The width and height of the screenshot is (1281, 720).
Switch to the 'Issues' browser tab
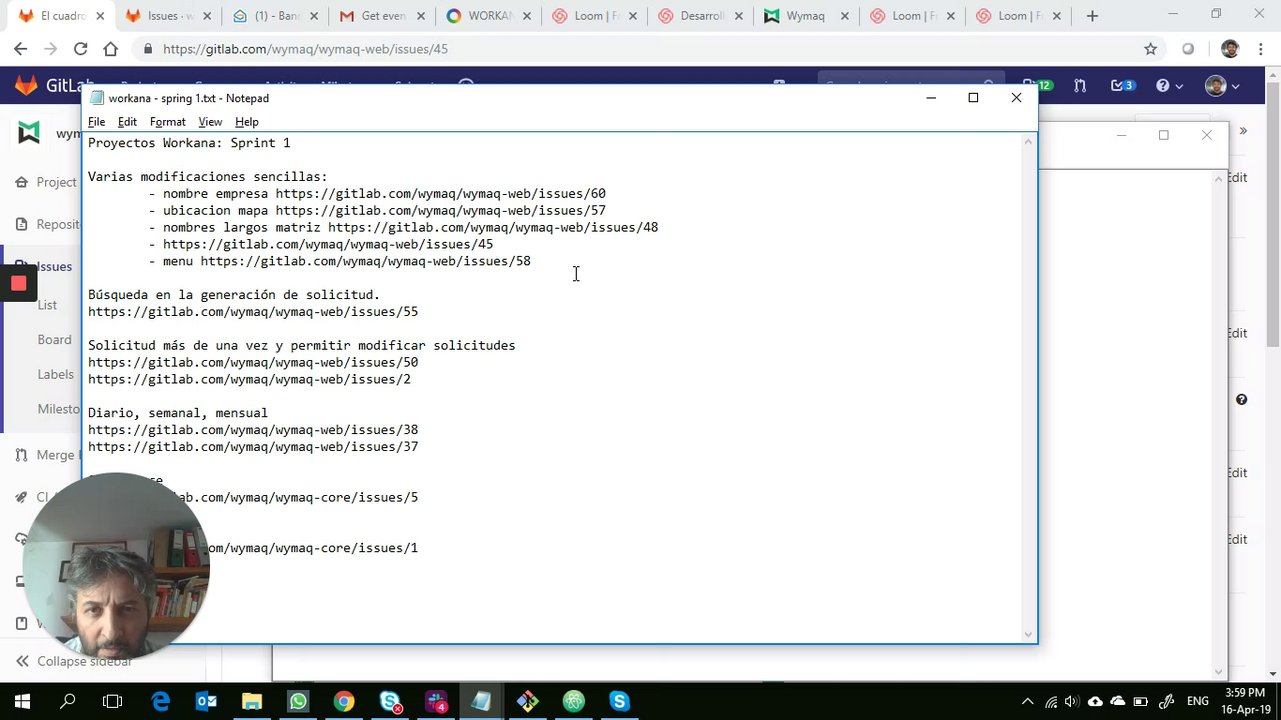click(168, 16)
